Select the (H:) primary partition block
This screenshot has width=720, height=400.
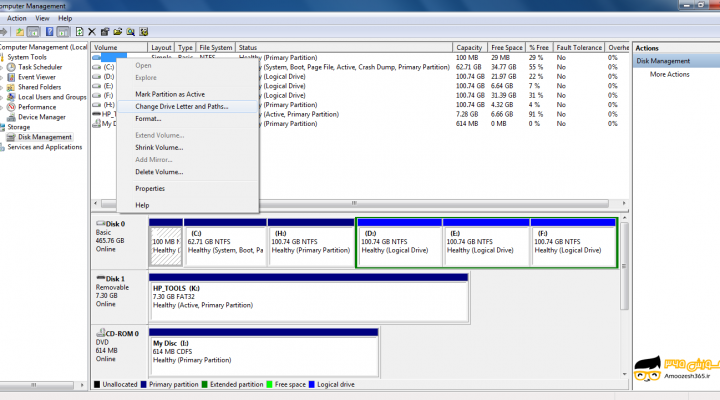click(311, 242)
